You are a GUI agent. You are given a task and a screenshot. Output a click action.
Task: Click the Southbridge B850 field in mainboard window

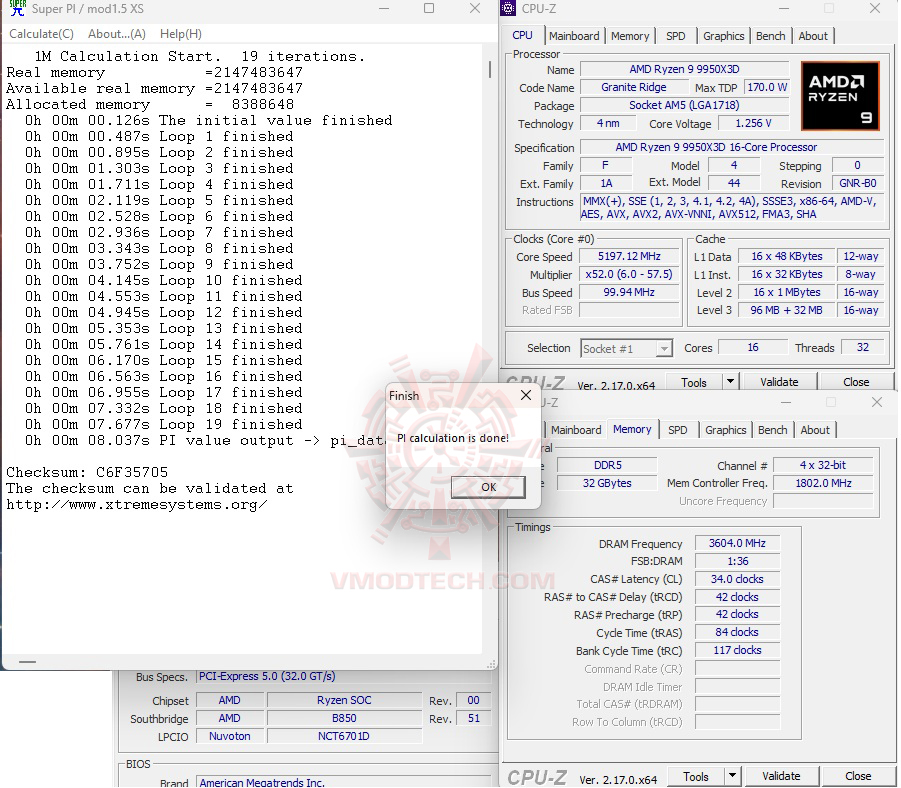[344, 718]
